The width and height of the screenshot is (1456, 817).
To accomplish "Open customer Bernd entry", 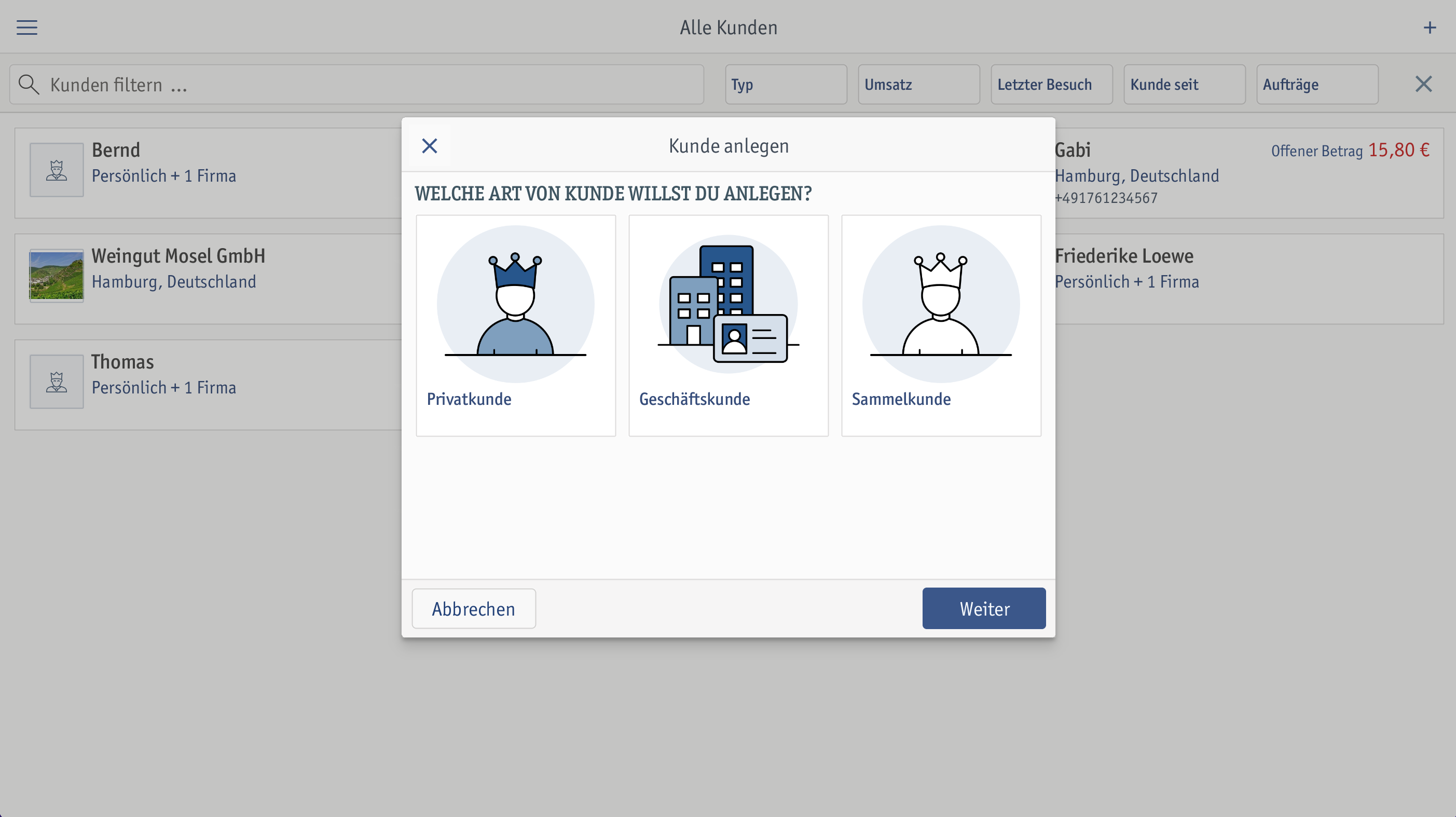I will click(208, 173).
